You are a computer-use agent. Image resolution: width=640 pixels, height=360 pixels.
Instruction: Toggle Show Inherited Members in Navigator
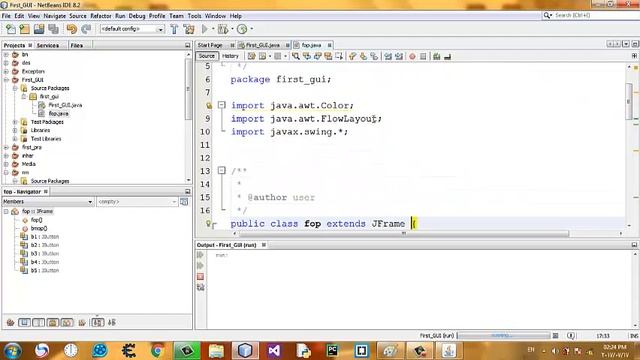(x=10, y=322)
